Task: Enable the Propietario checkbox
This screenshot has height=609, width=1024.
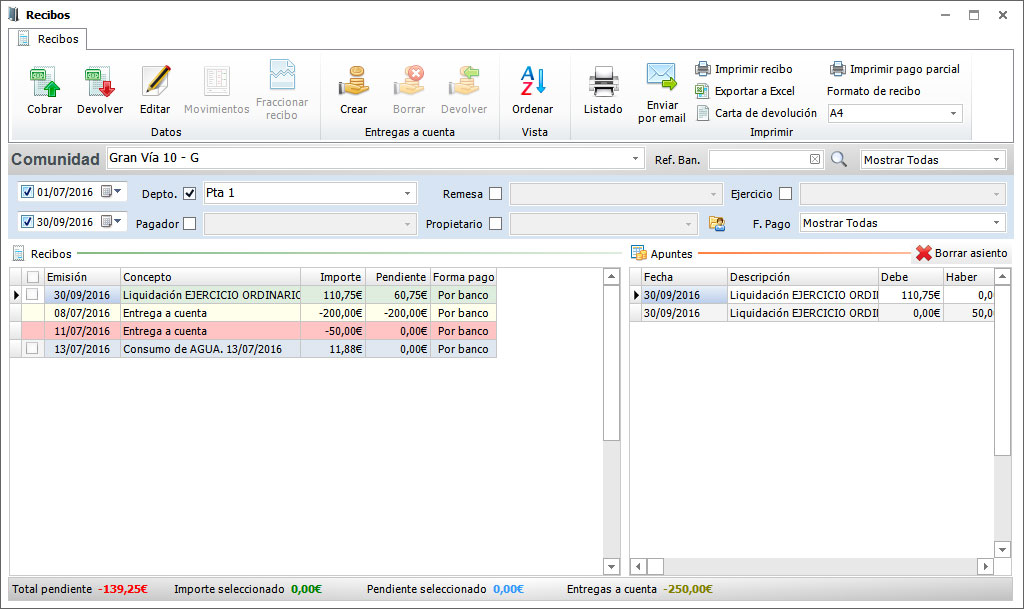Action: tap(496, 224)
